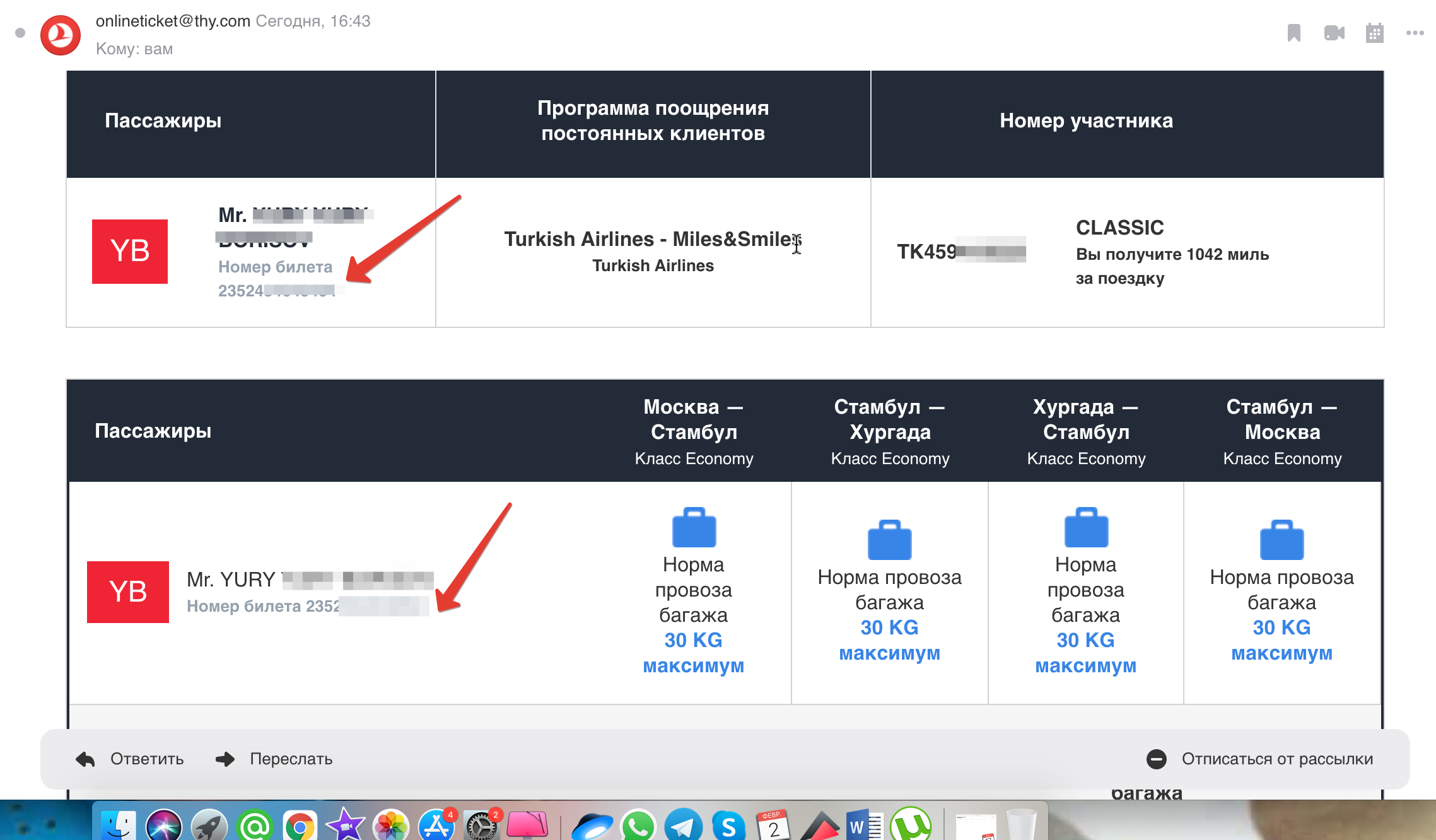Open Microsoft Word from the Dock

click(x=865, y=825)
